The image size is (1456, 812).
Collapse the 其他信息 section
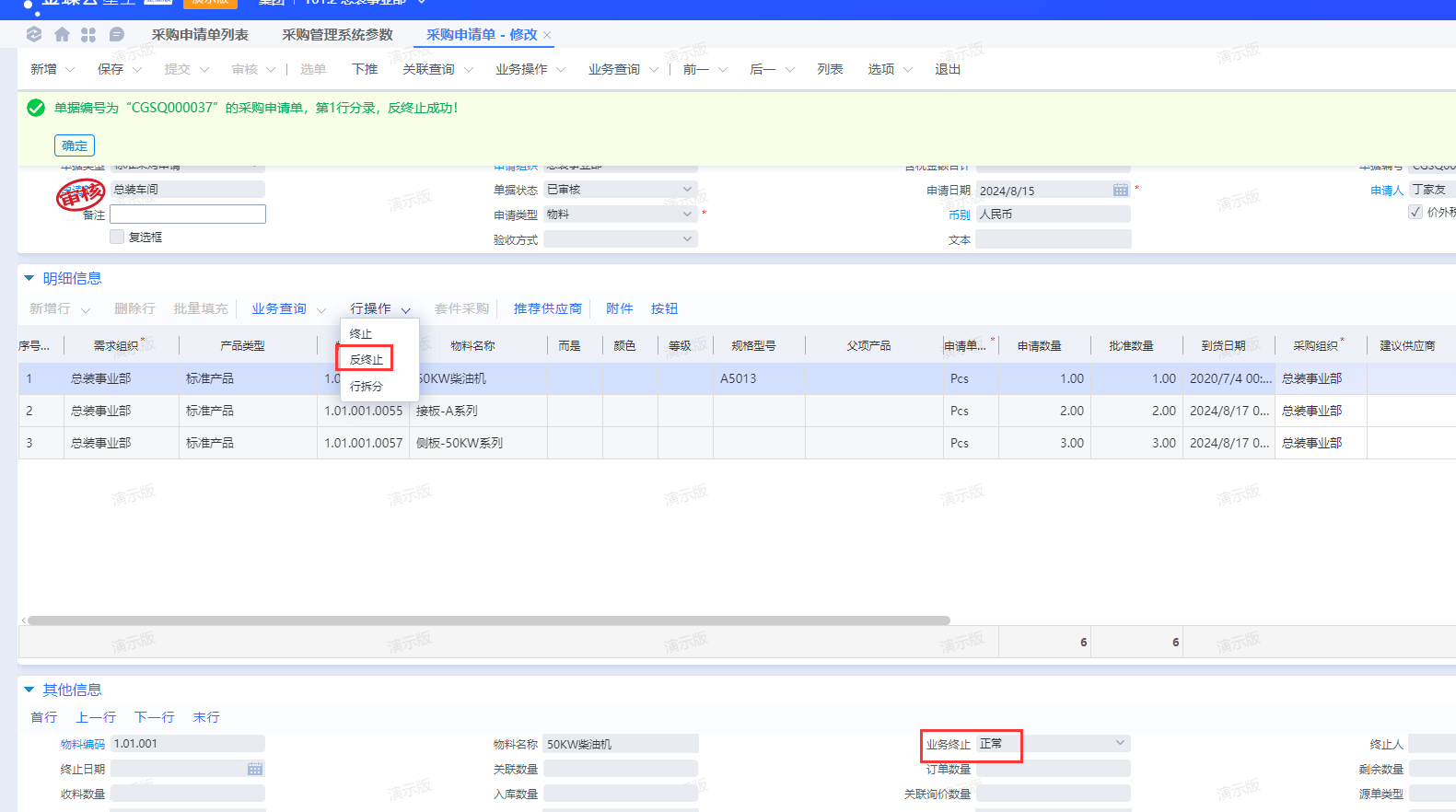(29, 690)
